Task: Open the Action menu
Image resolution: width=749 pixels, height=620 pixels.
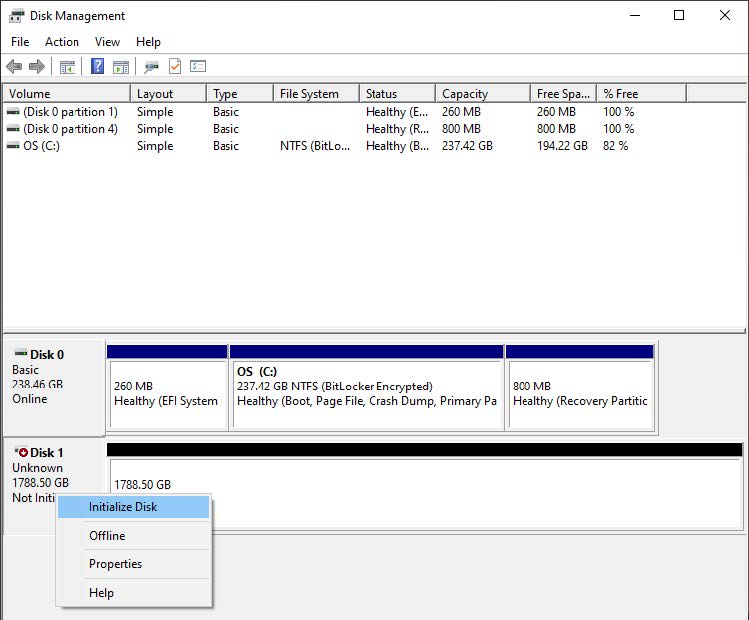Action: point(62,42)
